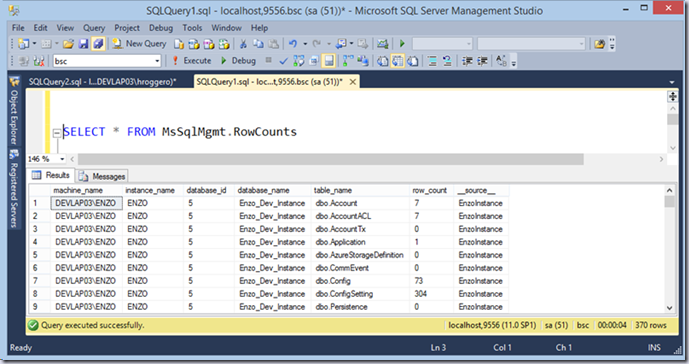Toggle Include Actual Execution Plan
Viewport: 689px width, 364px height.
click(x=348, y=61)
